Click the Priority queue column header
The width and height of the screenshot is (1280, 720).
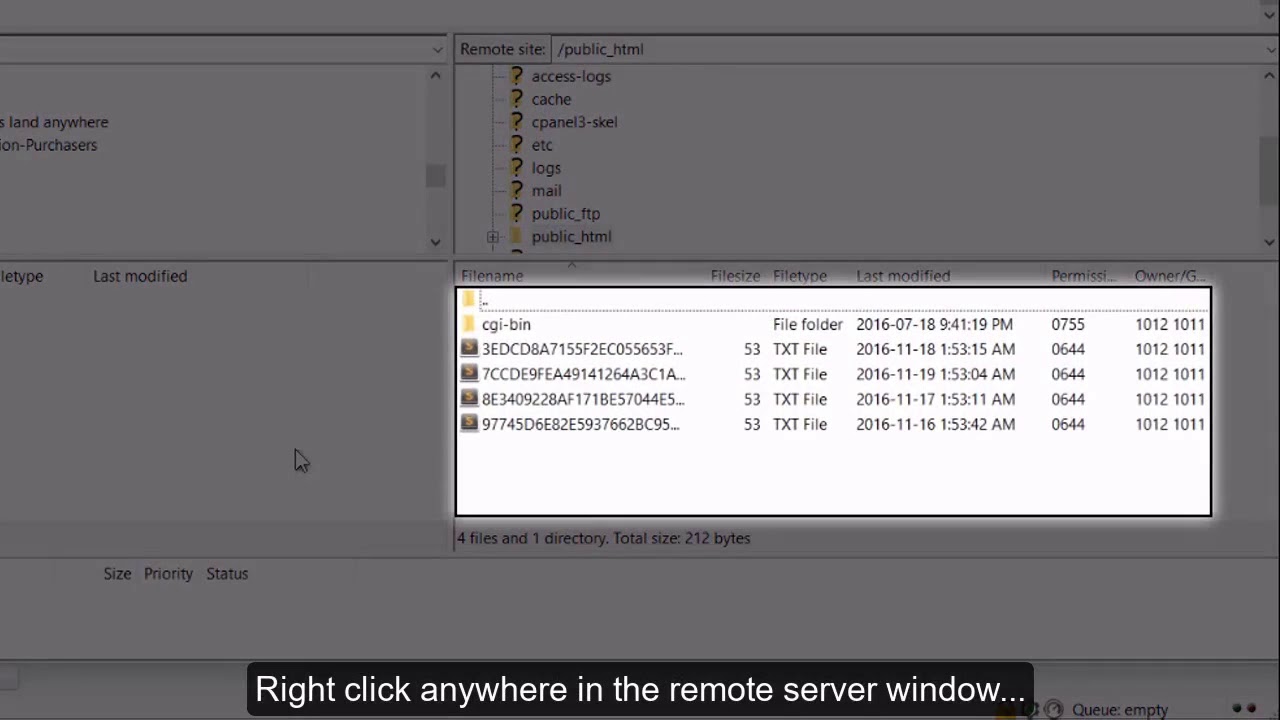tap(168, 574)
